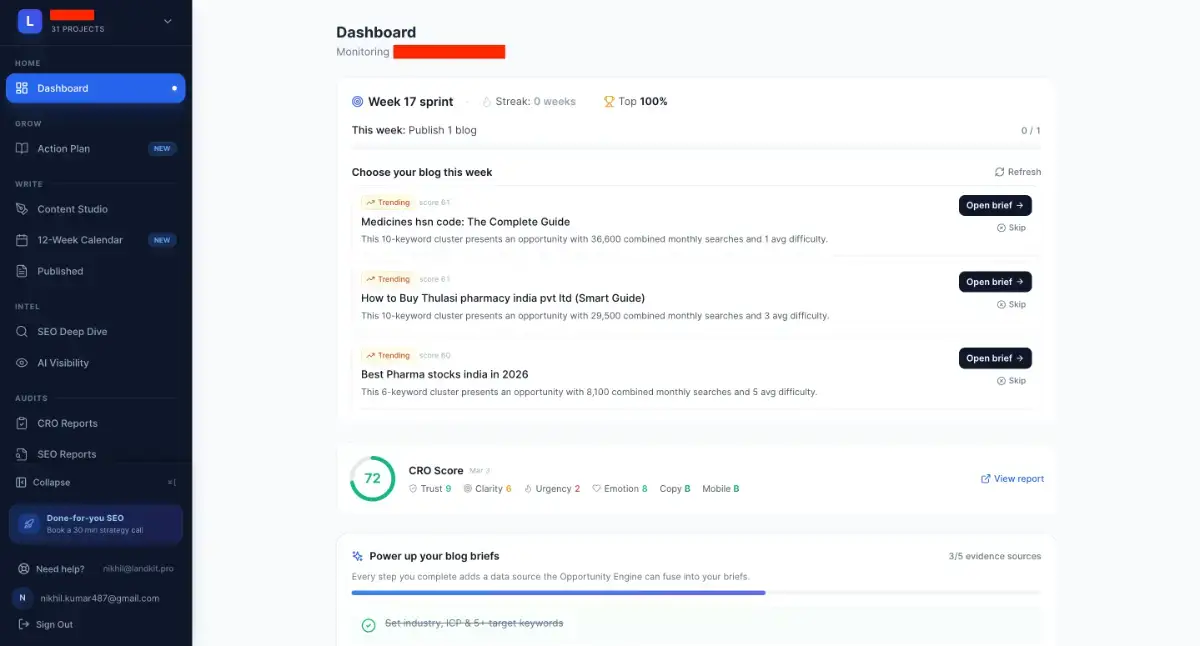The height and width of the screenshot is (646, 1200).
Task: Click the Dashboard grid icon in sidebar
Action: click(22, 88)
